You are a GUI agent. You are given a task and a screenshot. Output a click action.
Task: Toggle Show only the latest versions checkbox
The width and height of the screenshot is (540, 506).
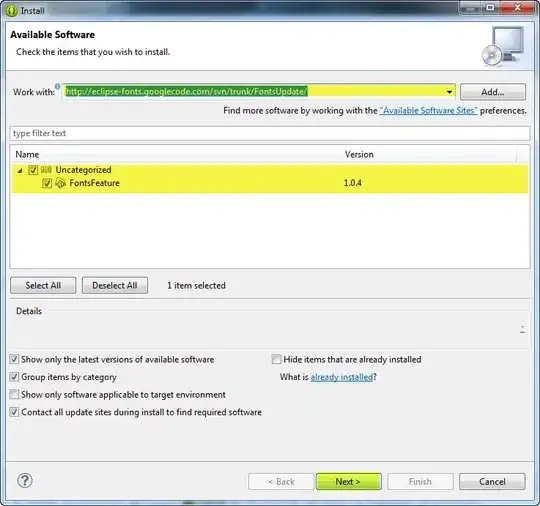click(14, 359)
